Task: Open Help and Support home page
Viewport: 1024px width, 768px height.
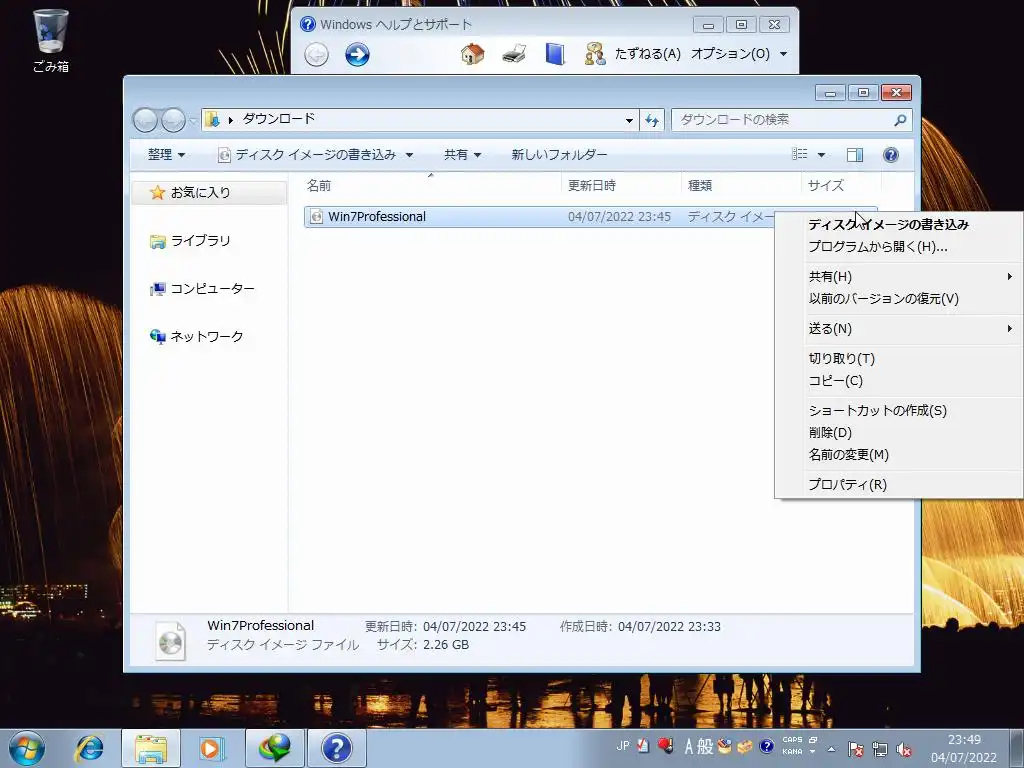Action: coord(472,54)
